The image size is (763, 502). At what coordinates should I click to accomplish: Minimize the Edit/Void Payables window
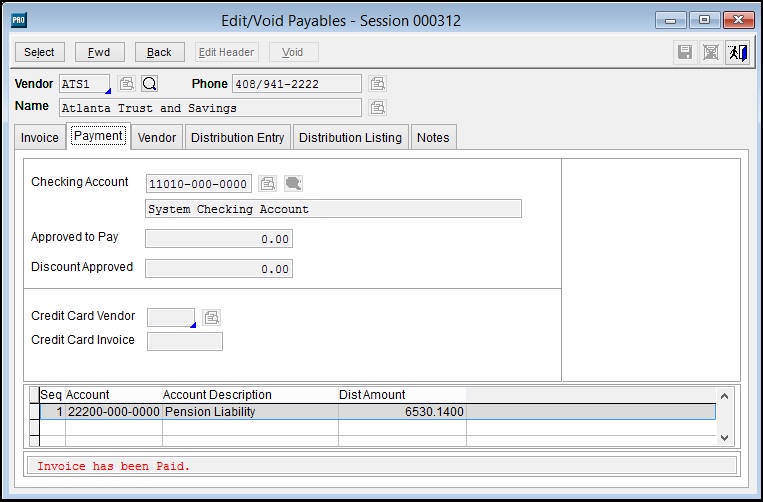click(x=671, y=20)
